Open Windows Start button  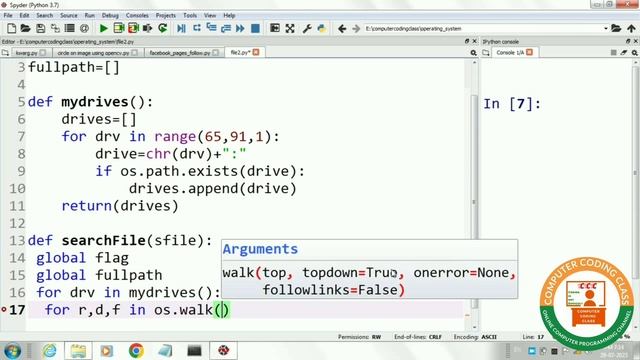pos(12,351)
